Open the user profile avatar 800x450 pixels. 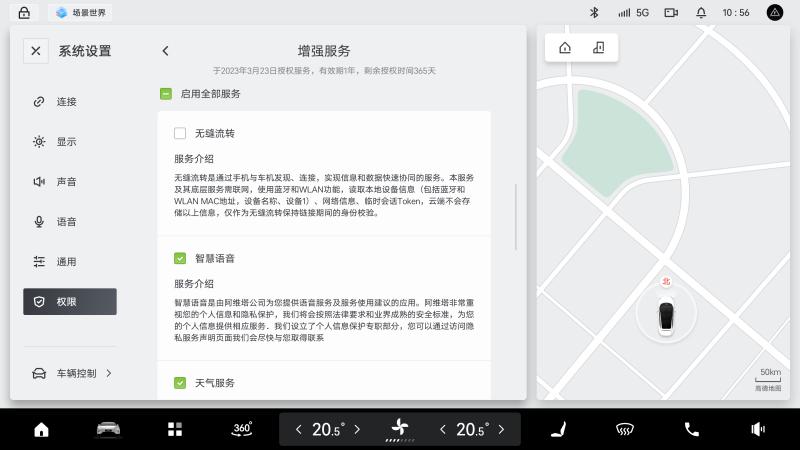click(x=774, y=13)
